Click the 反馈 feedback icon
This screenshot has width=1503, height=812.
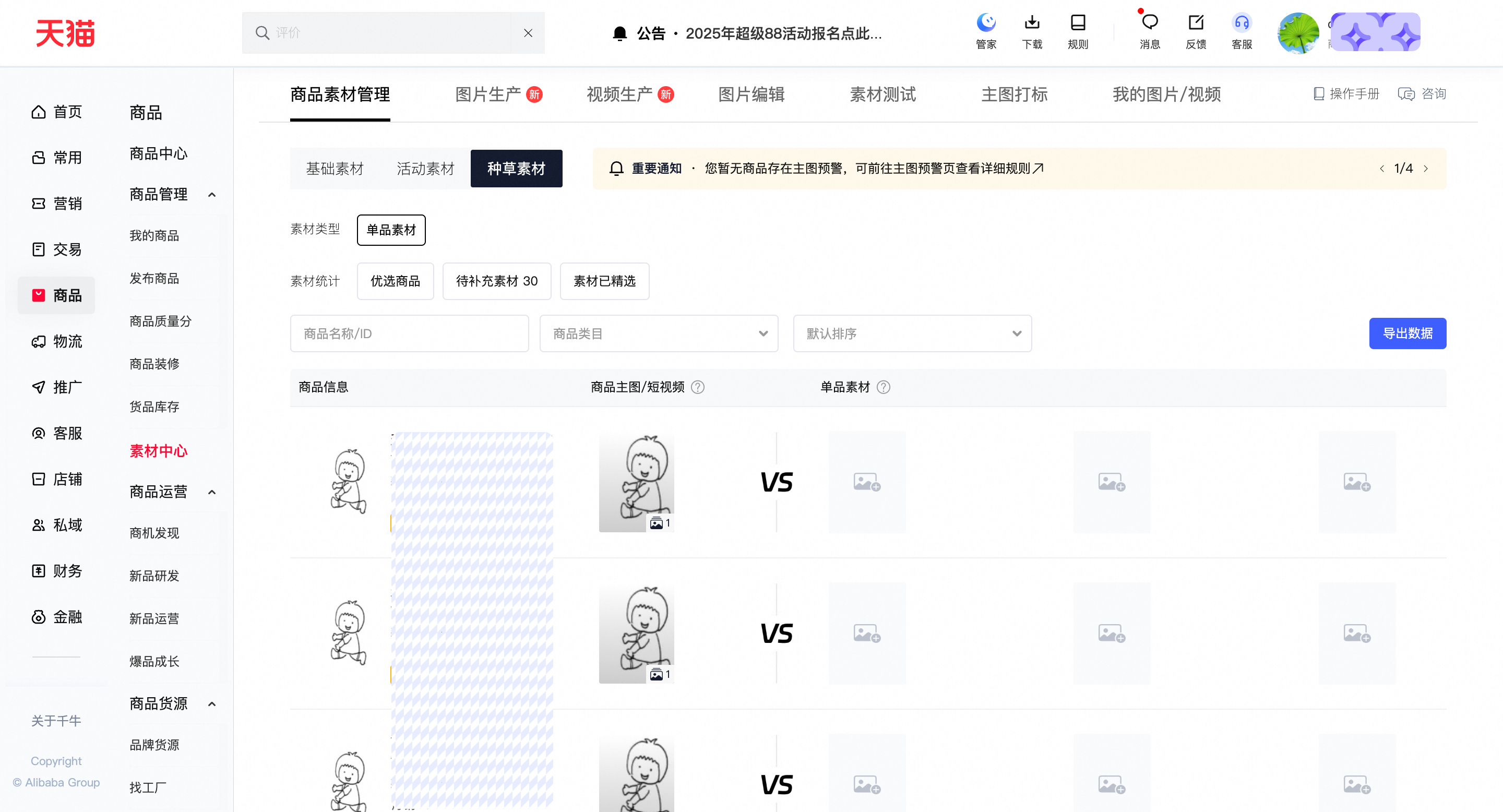tap(1196, 31)
